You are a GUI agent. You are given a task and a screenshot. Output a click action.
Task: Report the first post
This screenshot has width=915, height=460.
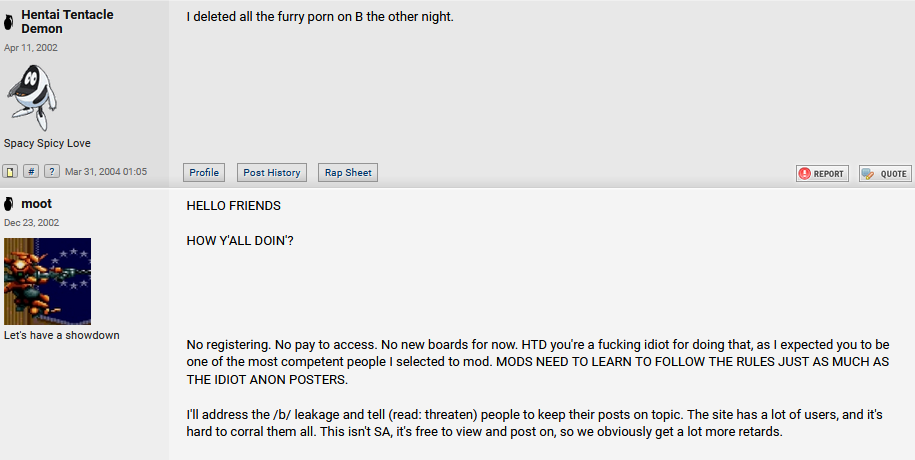click(x=822, y=173)
